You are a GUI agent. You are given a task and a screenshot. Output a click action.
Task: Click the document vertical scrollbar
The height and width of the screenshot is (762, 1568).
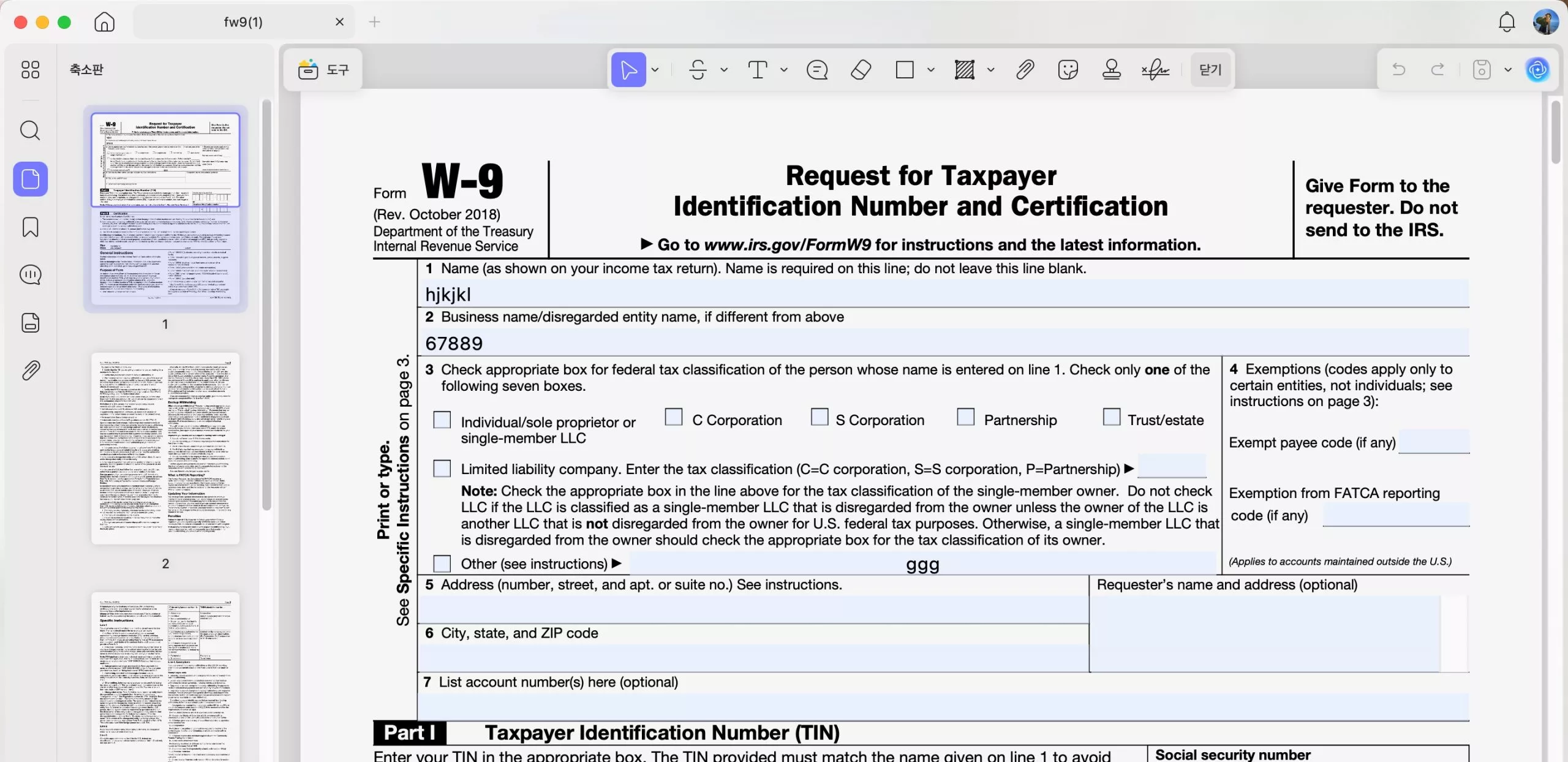pyautogui.click(x=1556, y=132)
